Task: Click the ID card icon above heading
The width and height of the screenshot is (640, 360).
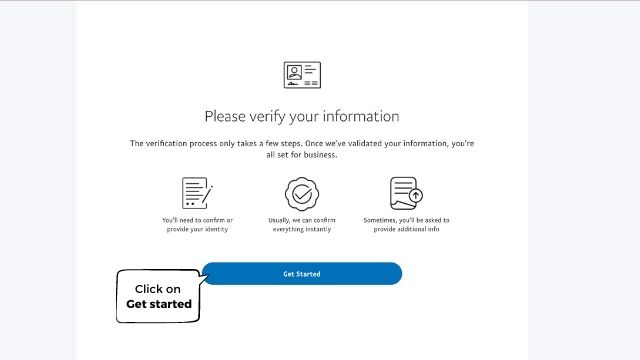Action: tap(302, 75)
